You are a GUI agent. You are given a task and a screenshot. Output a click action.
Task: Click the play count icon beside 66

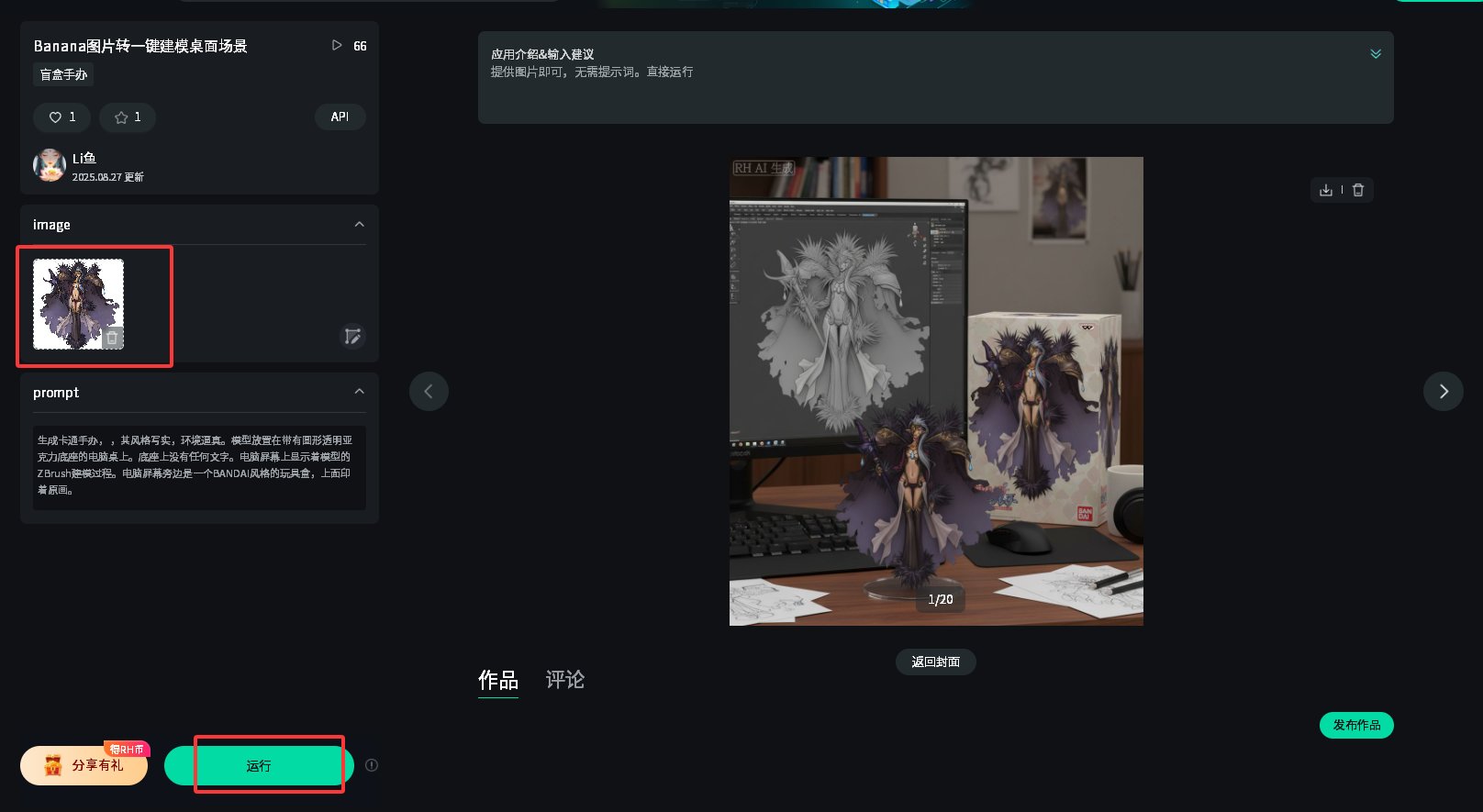click(x=337, y=45)
